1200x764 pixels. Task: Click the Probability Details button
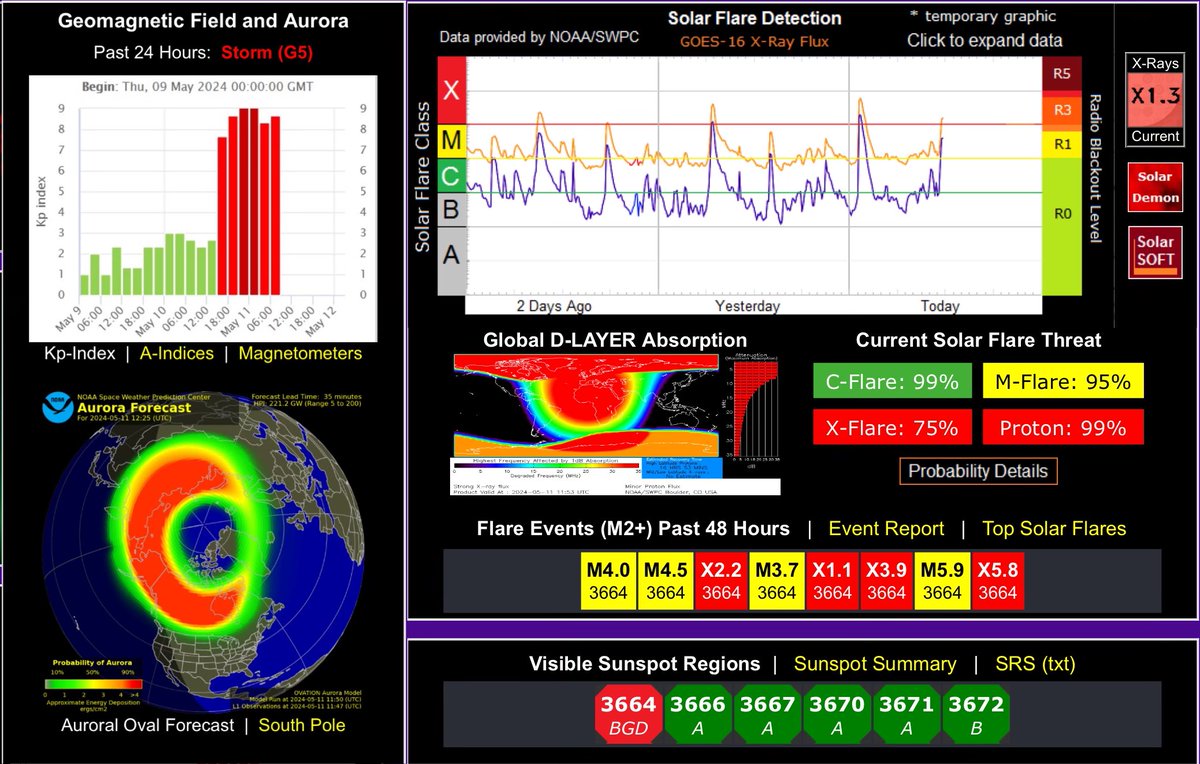[x=978, y=471]
